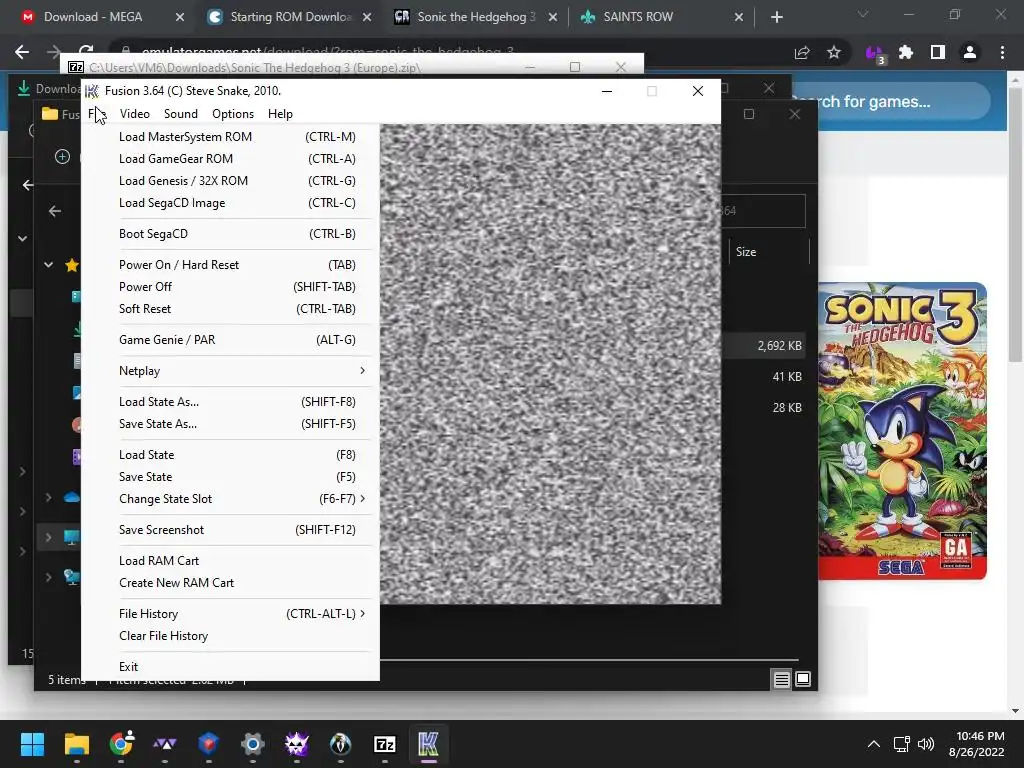Open settings gear app on taskbar
This screenshot has width=1024, height=768.
point(252,744)
